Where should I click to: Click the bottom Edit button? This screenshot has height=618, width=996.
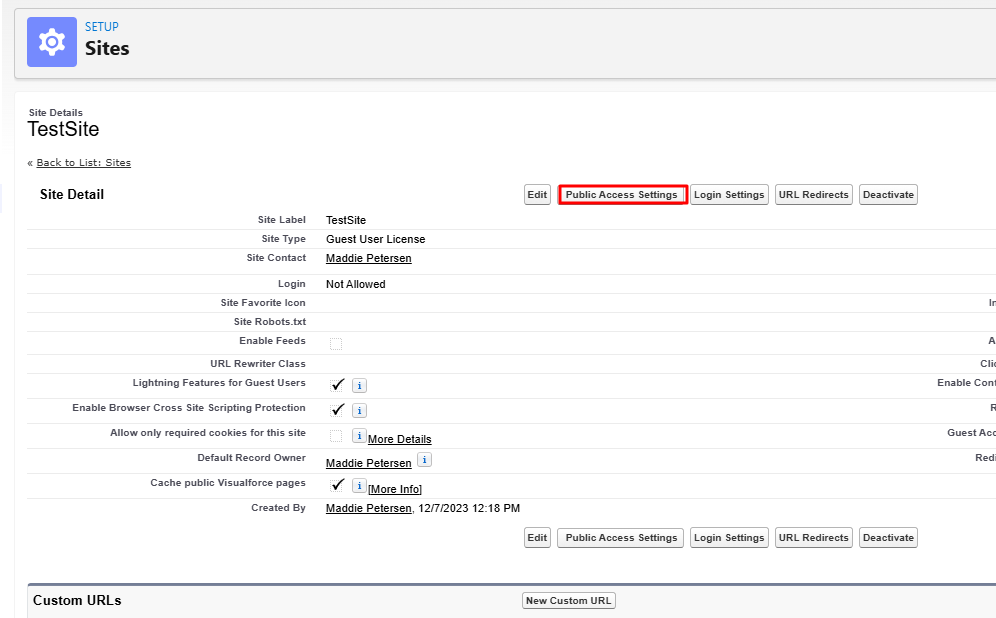(537, 537)
